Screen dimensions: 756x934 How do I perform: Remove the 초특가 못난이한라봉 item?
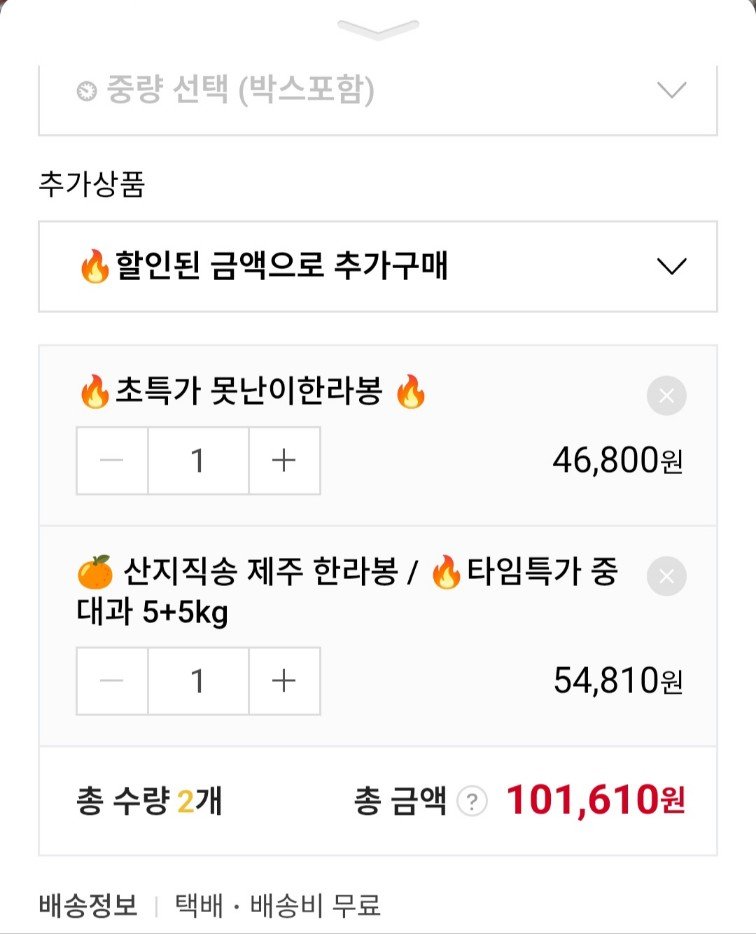(666, 397)
